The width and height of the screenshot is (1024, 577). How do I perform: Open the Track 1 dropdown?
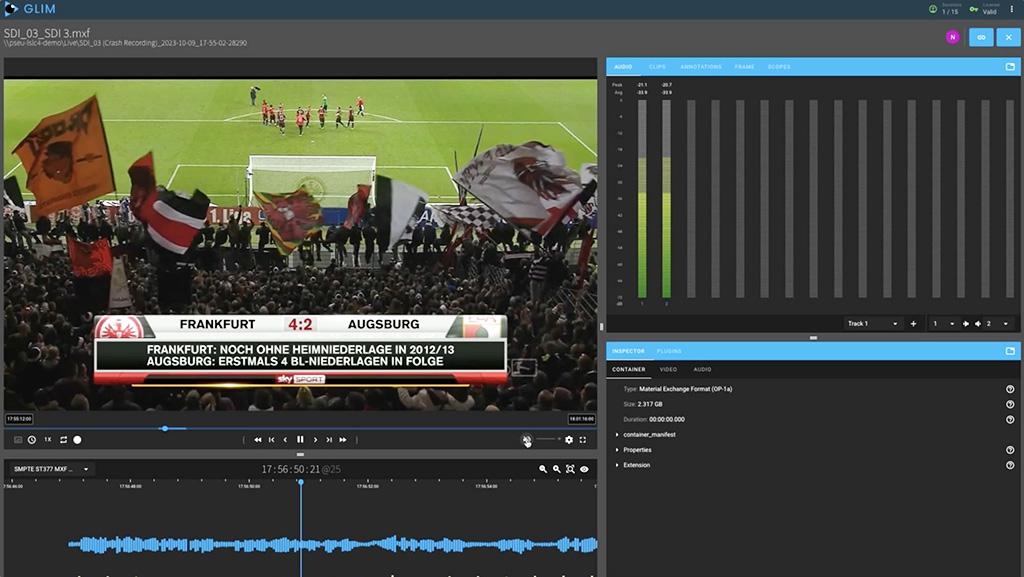click(x=872, y=324)
